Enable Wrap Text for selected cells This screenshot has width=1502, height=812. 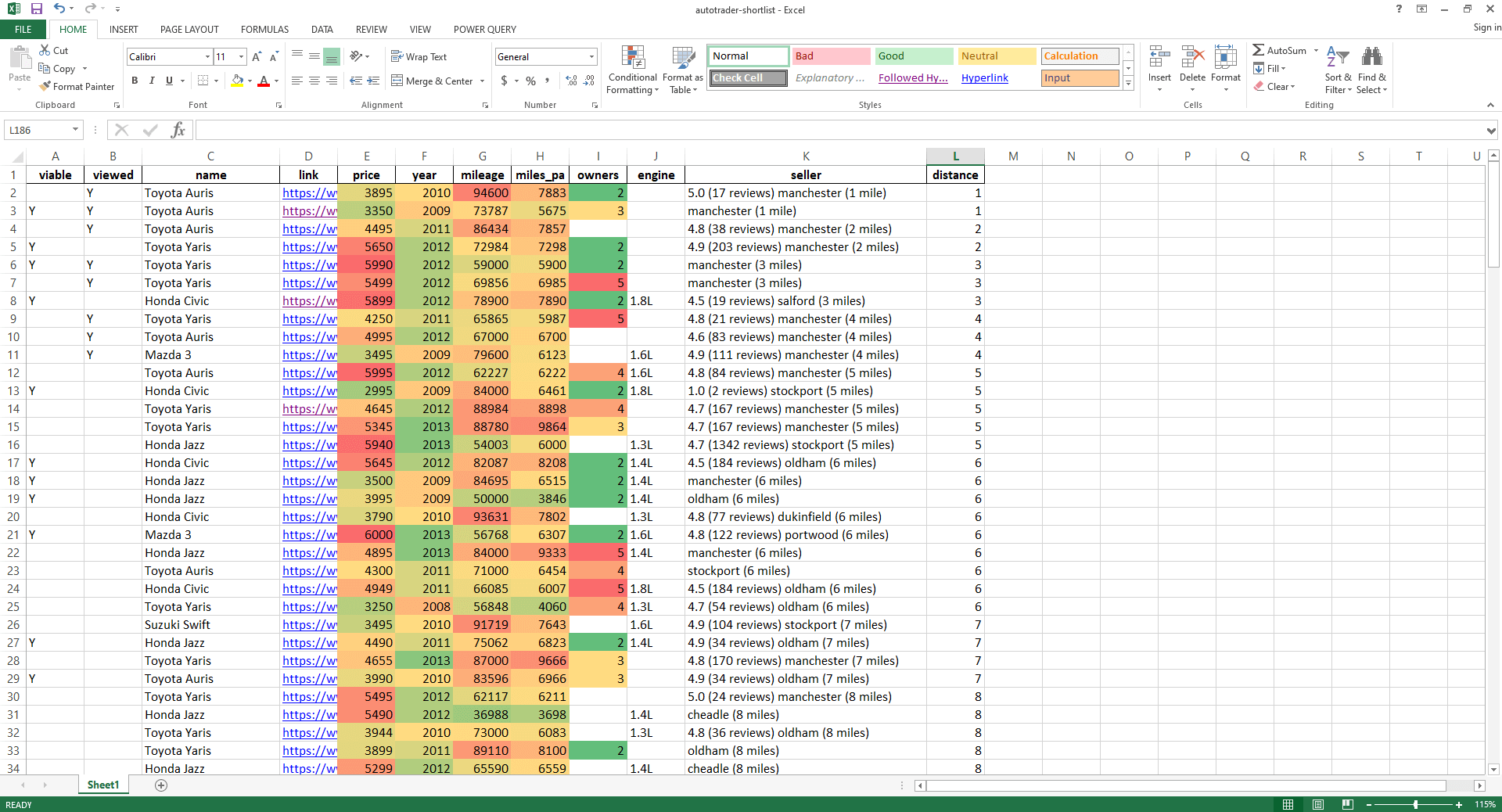click(419, 56)
